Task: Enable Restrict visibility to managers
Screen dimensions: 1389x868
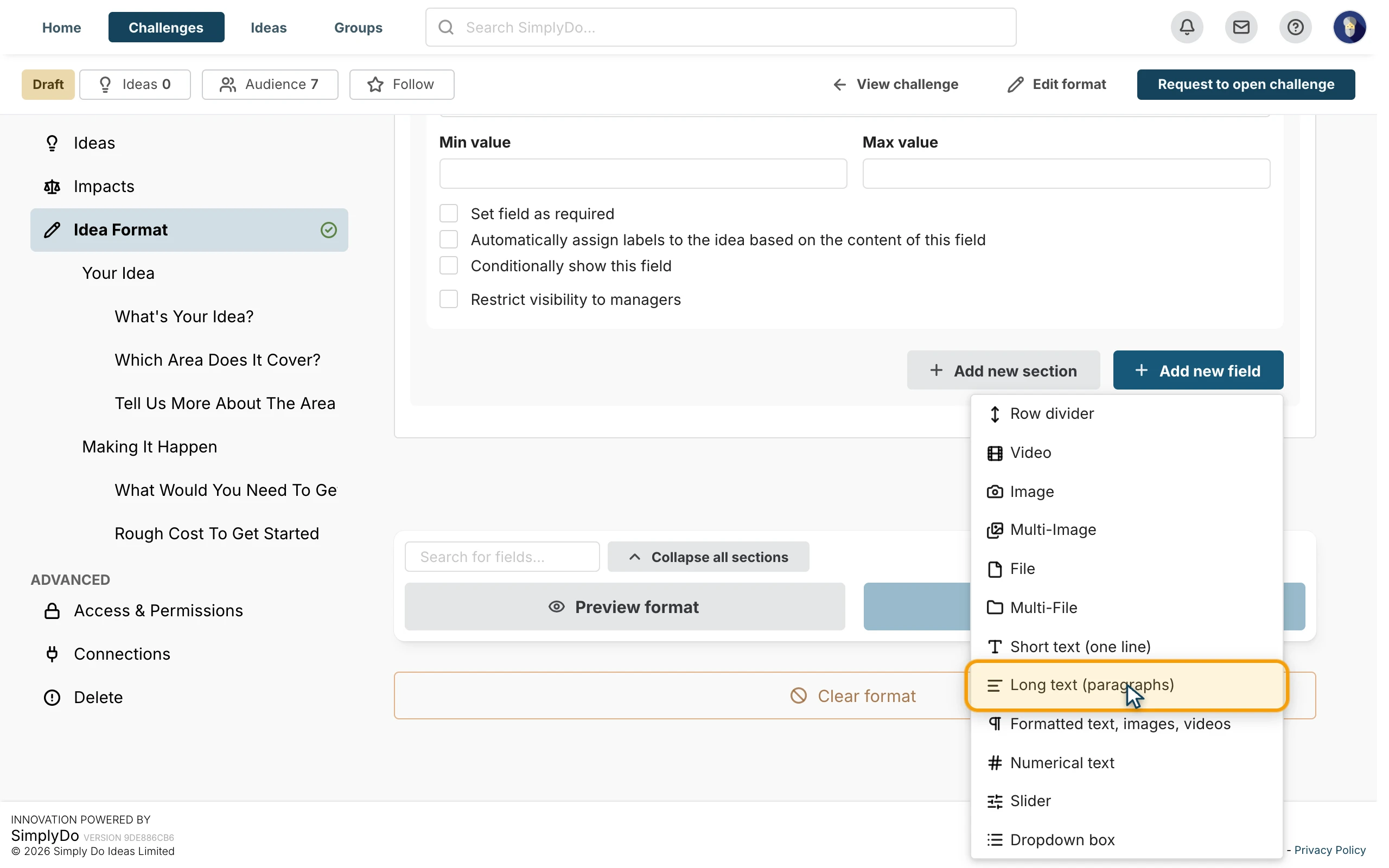Action: click(x=448, y=299)
